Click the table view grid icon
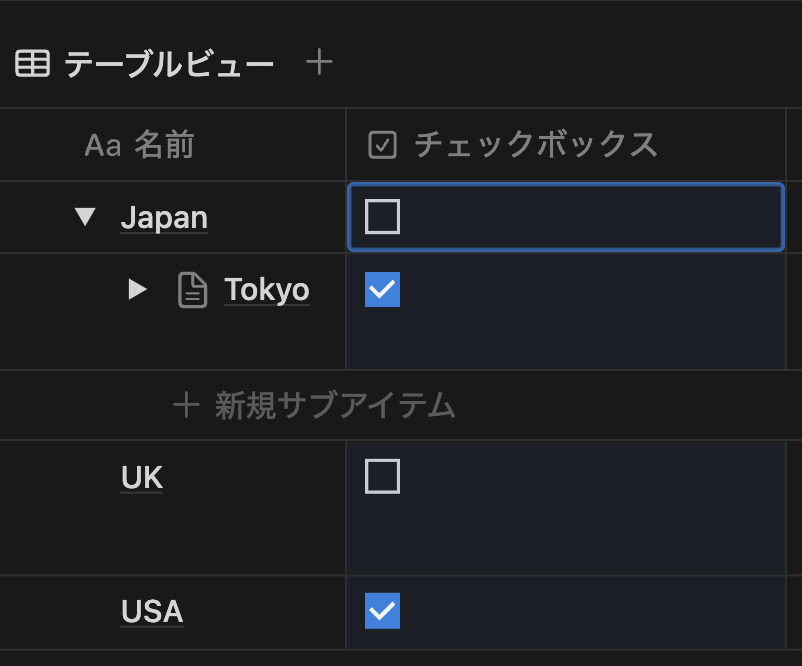The image size is (802, 666). (x=32, y=64)
